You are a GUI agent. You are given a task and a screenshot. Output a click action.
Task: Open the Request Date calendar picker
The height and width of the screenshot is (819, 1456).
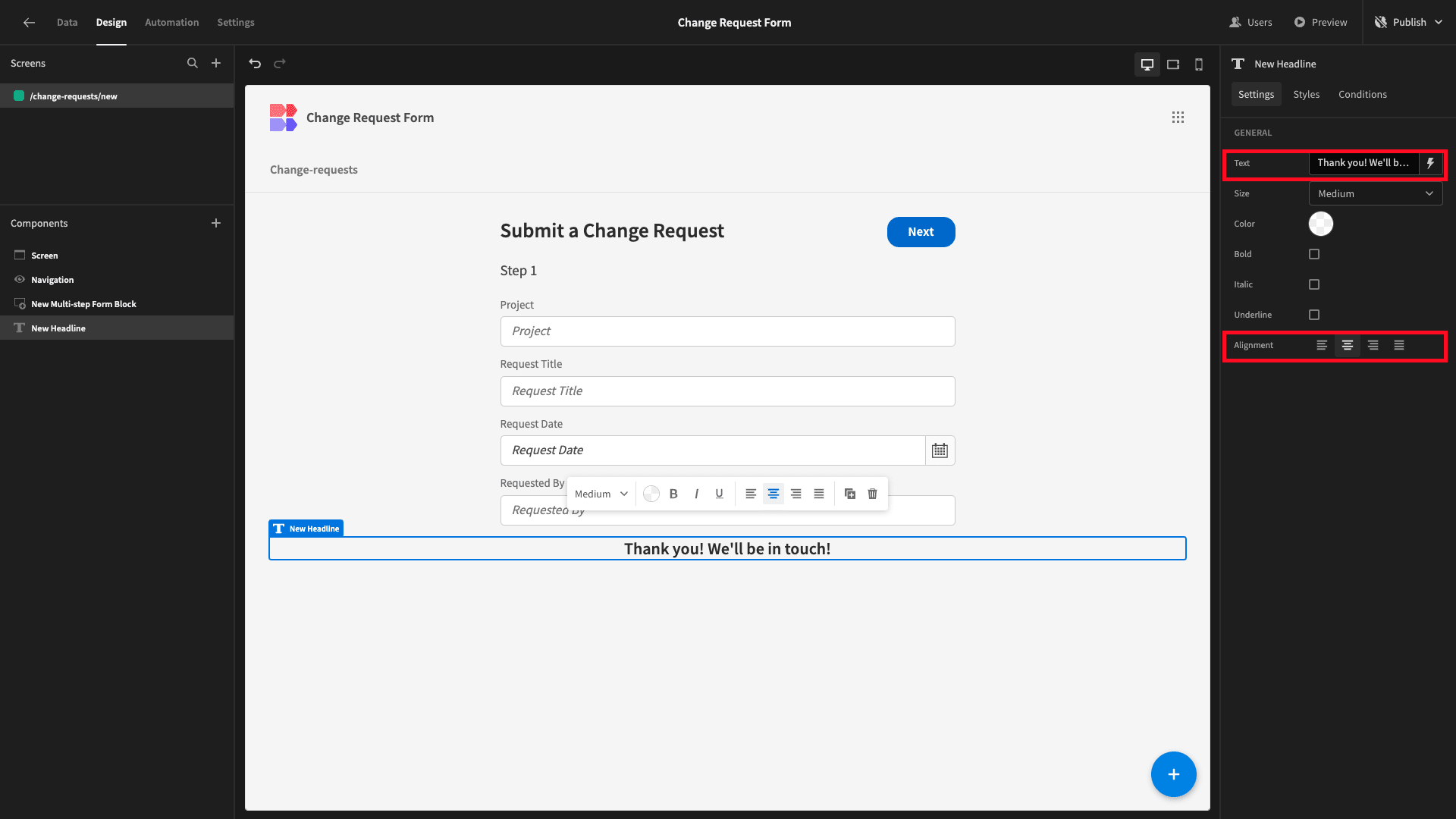pyautogui.click(x=940, y=450)
